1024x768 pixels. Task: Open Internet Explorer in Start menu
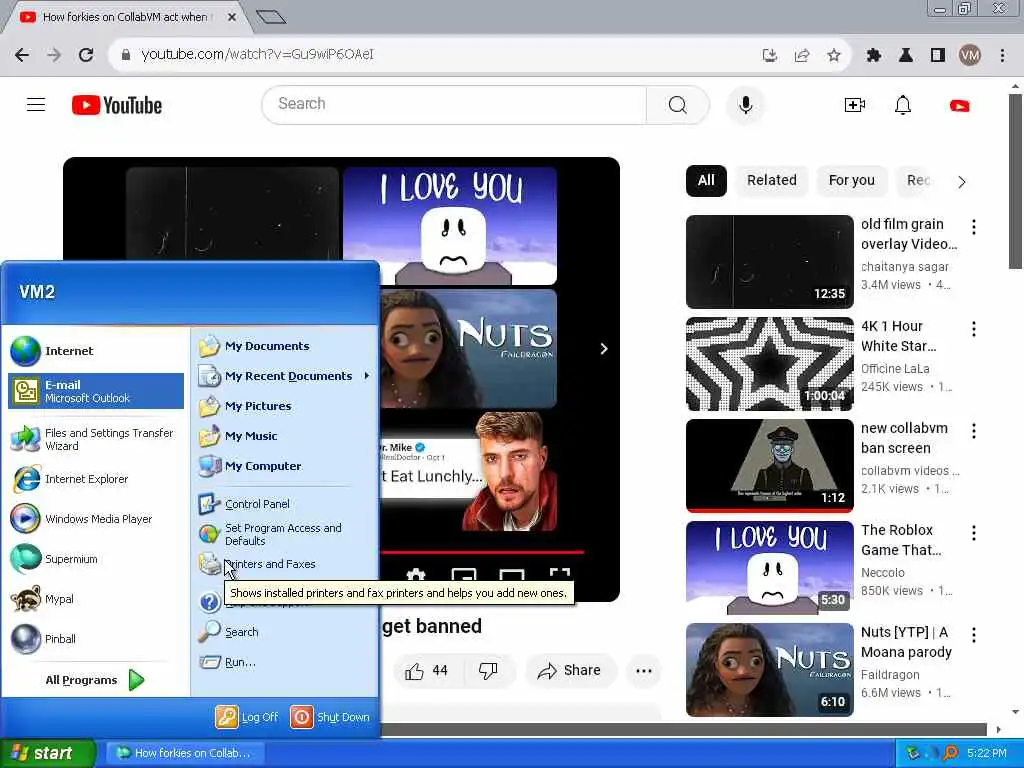(x=96, y=479)
